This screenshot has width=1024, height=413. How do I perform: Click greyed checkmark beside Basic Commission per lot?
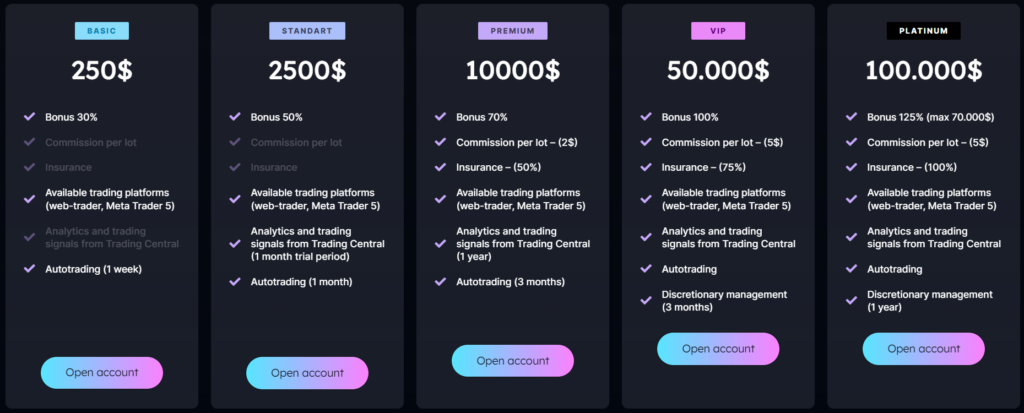tap(30, 142)
